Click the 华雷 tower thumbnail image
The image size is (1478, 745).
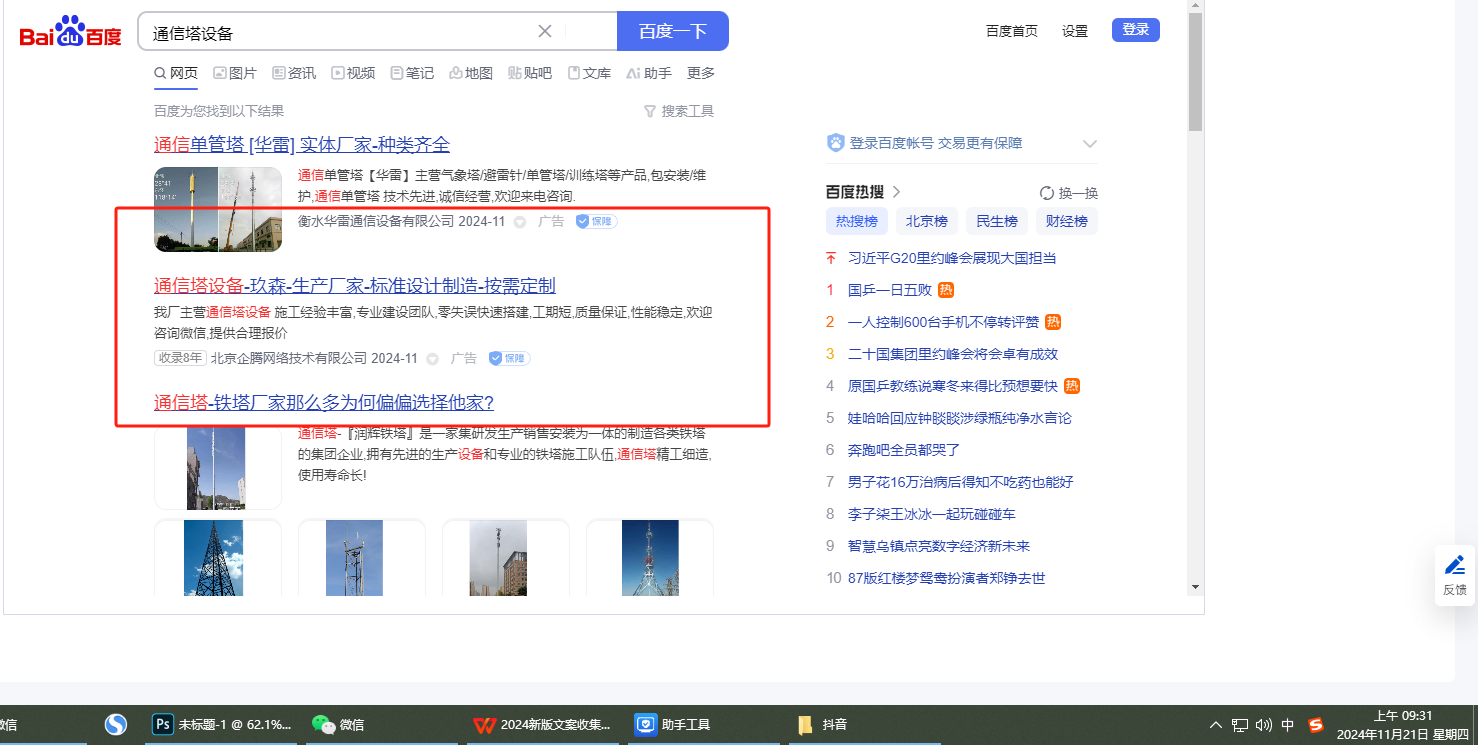218,209
